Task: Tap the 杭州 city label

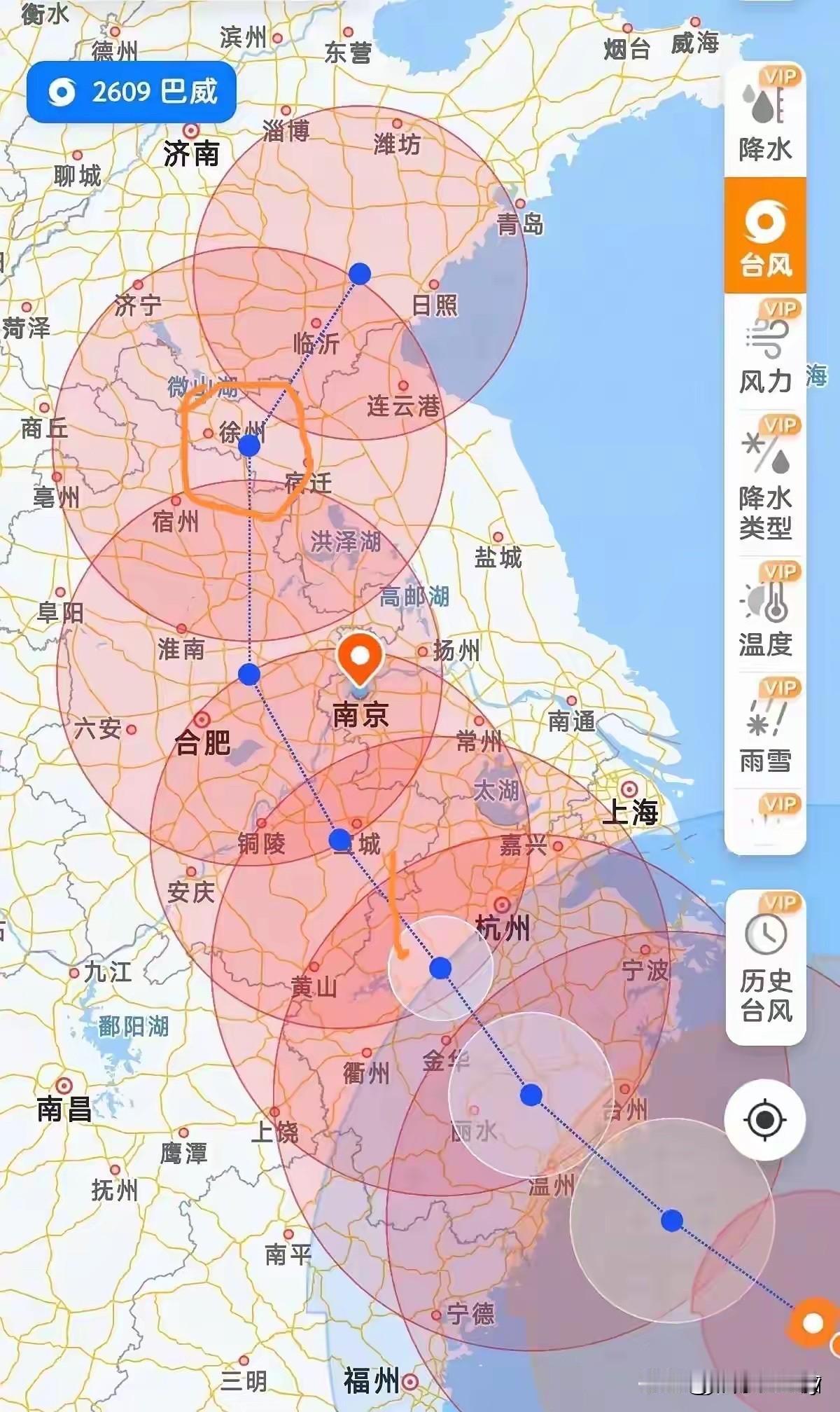Action: point(503,928)
